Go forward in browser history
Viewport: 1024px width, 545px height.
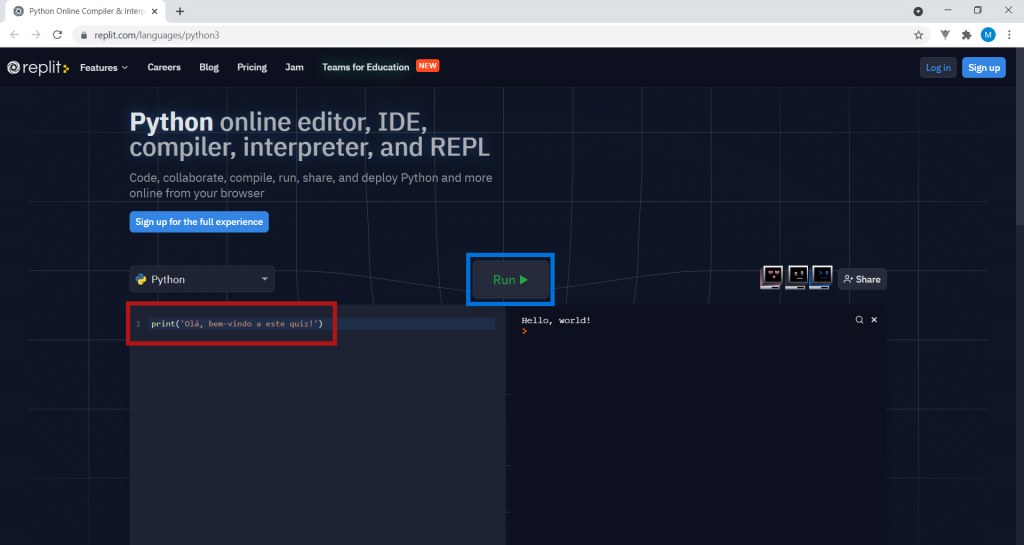36,35
